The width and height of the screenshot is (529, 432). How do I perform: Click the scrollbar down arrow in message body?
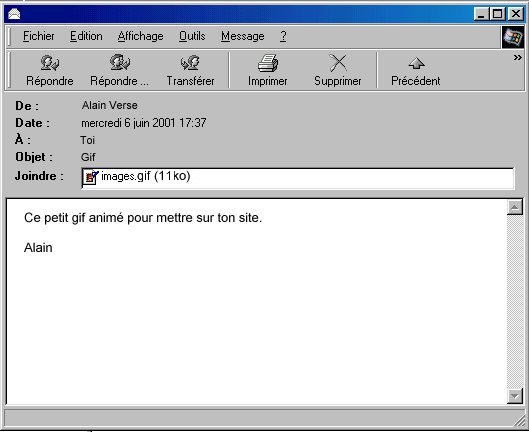coord(514,396)
